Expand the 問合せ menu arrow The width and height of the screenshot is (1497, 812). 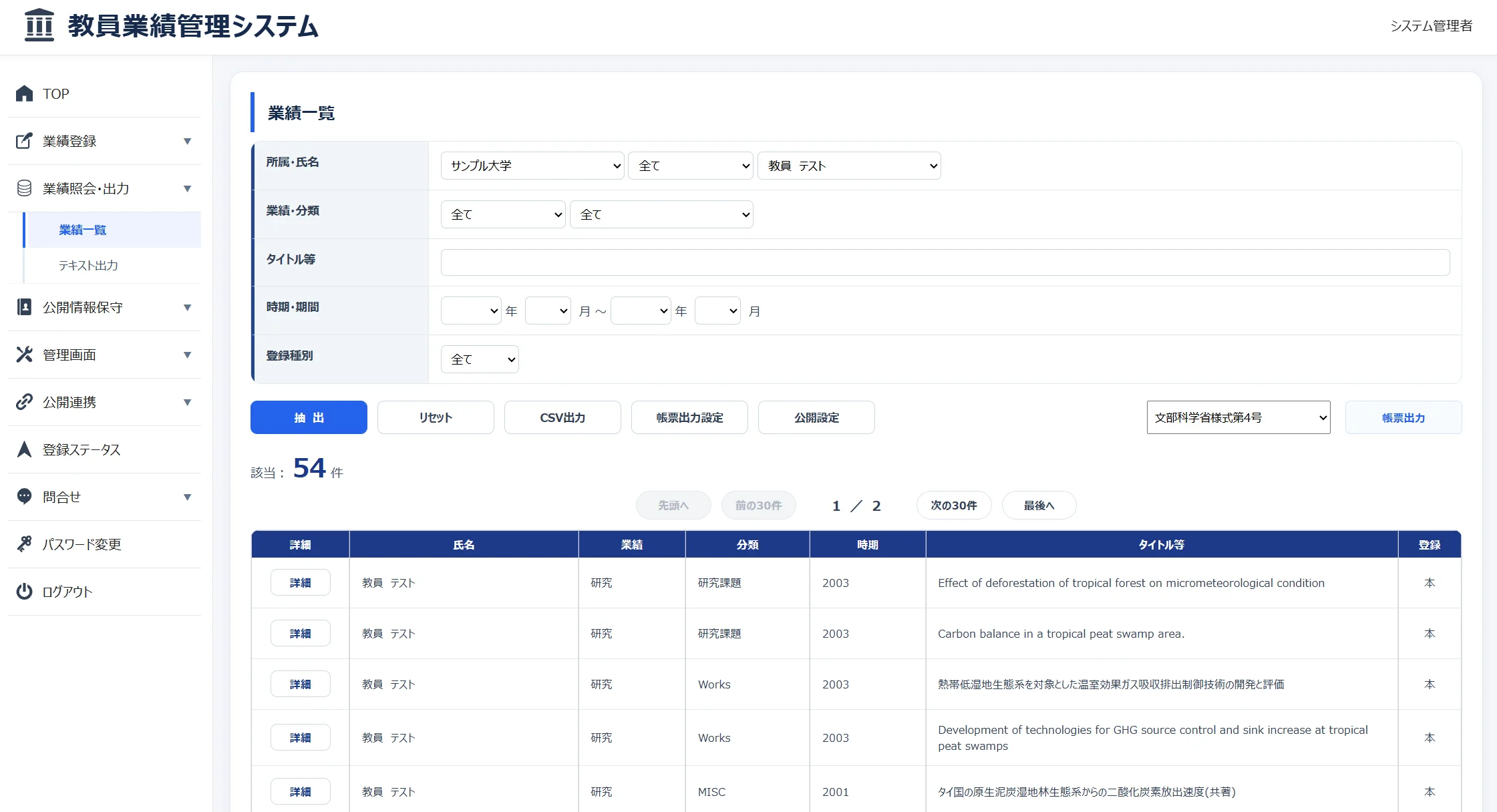pos(188,497)
